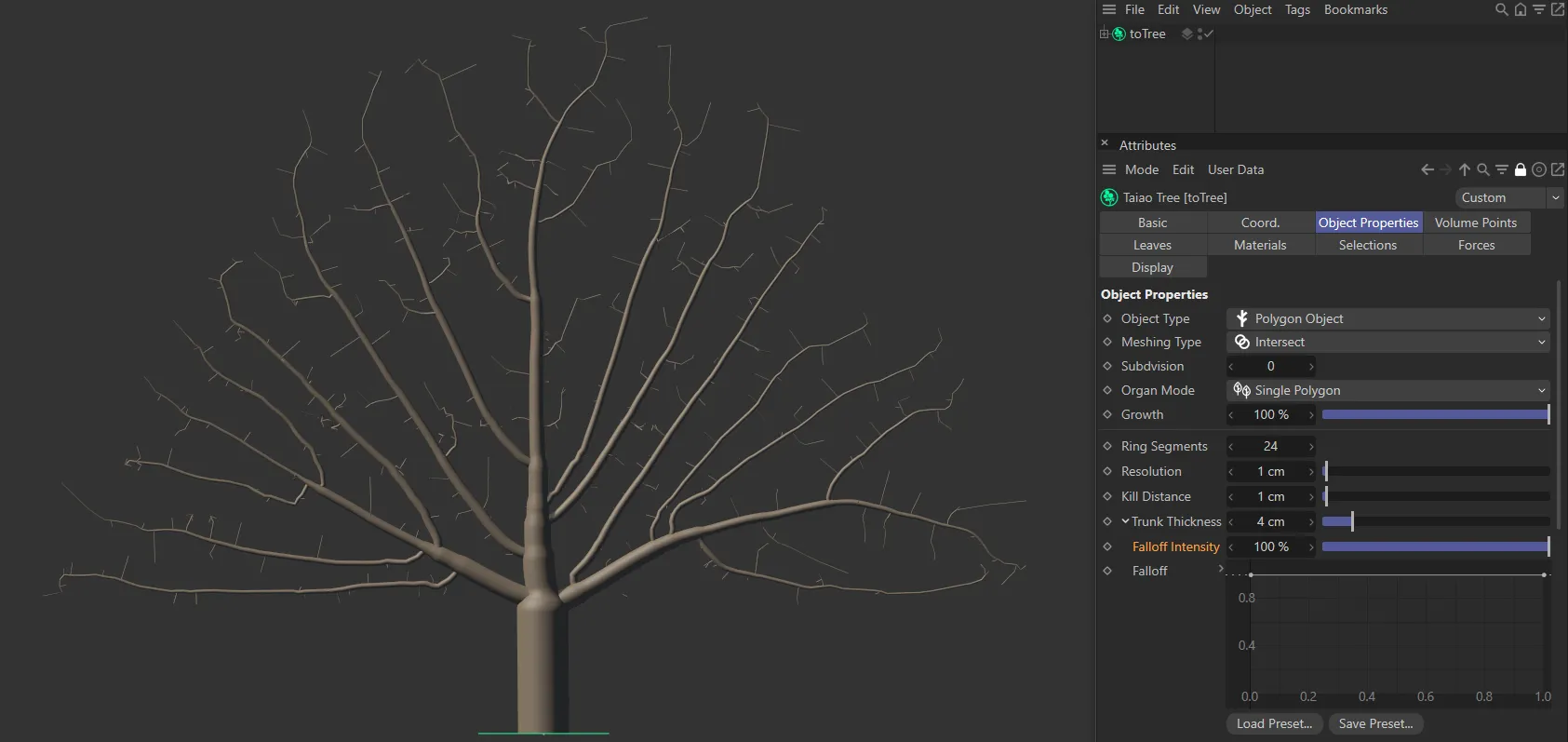The image size is (1568, 742).
Task: Click the back arrow in Attributes toolbar
Action: pyautogui.click(x=1427, y=169)
